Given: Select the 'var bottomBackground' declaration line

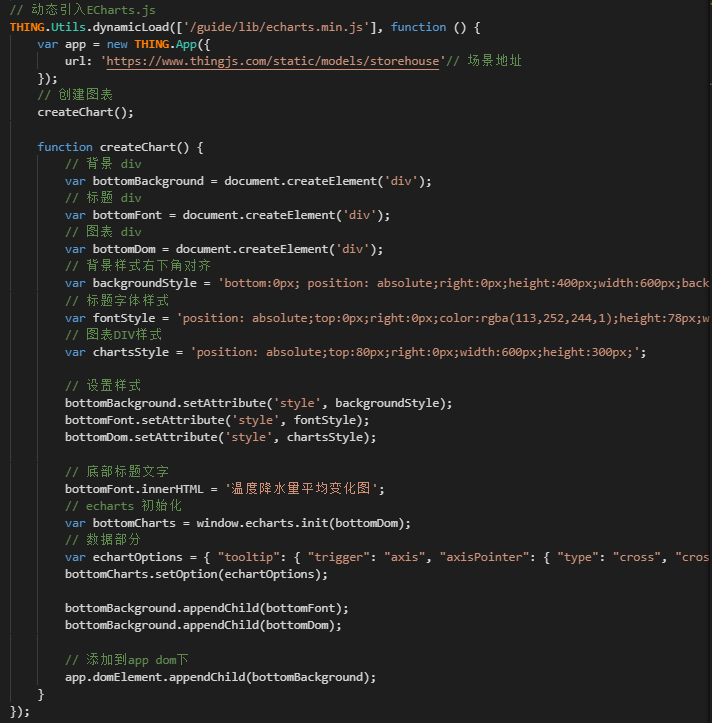Looking at the screenshot, I should pyautogui.click(x=248, y=181).
